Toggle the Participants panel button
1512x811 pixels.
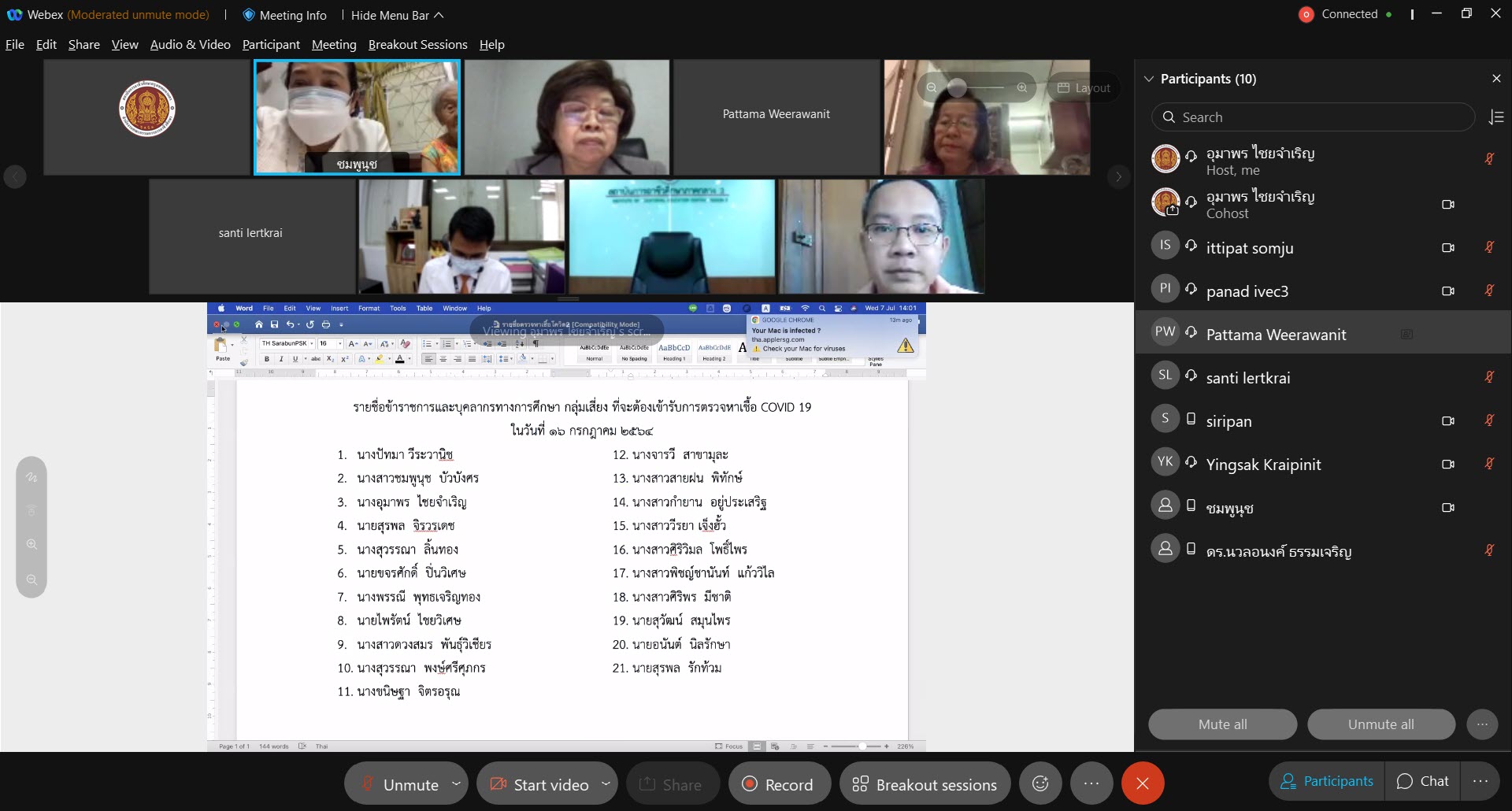click(x=1327, y=782)
